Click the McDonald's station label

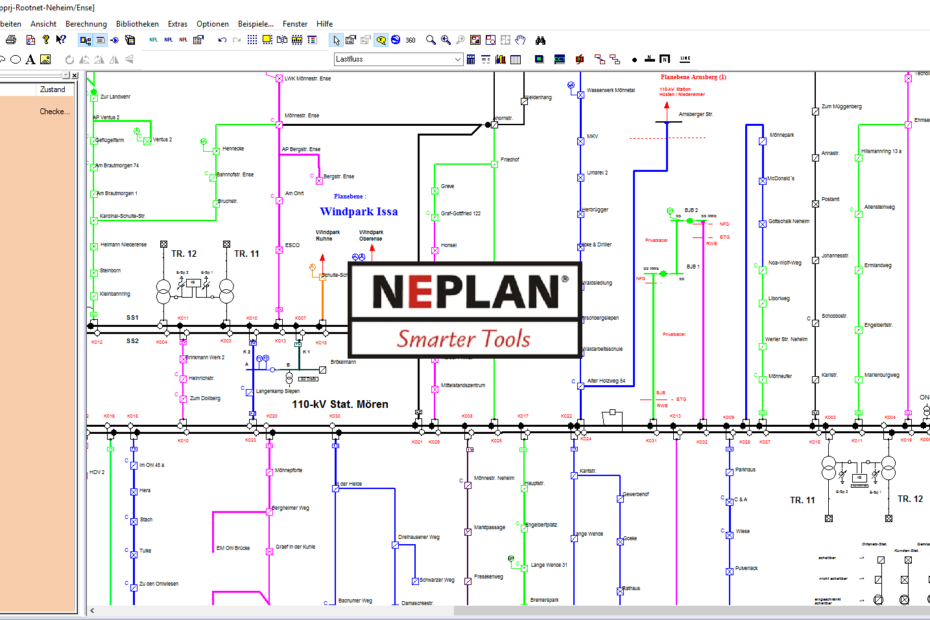tap(781, 178)
